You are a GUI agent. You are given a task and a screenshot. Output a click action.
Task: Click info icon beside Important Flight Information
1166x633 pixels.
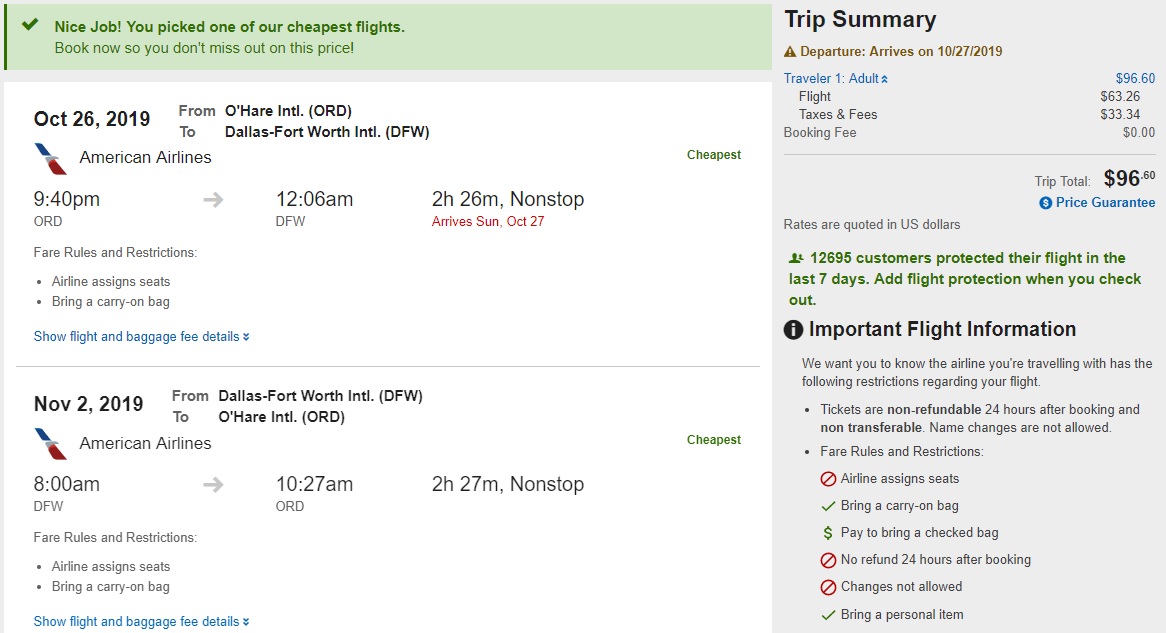click(x=794, y=330)
